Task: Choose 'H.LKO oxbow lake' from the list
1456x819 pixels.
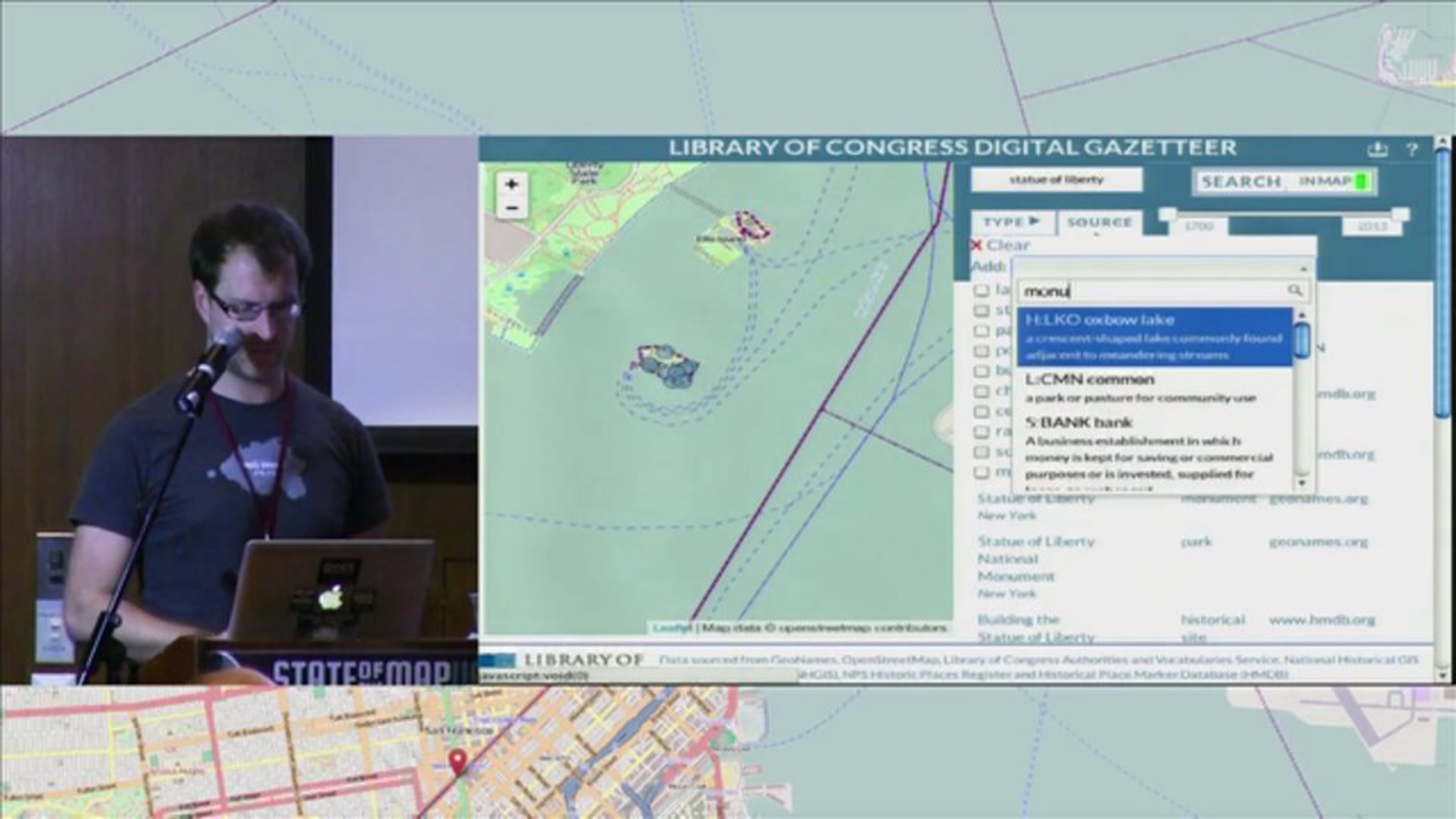Action: [1155, 337]
